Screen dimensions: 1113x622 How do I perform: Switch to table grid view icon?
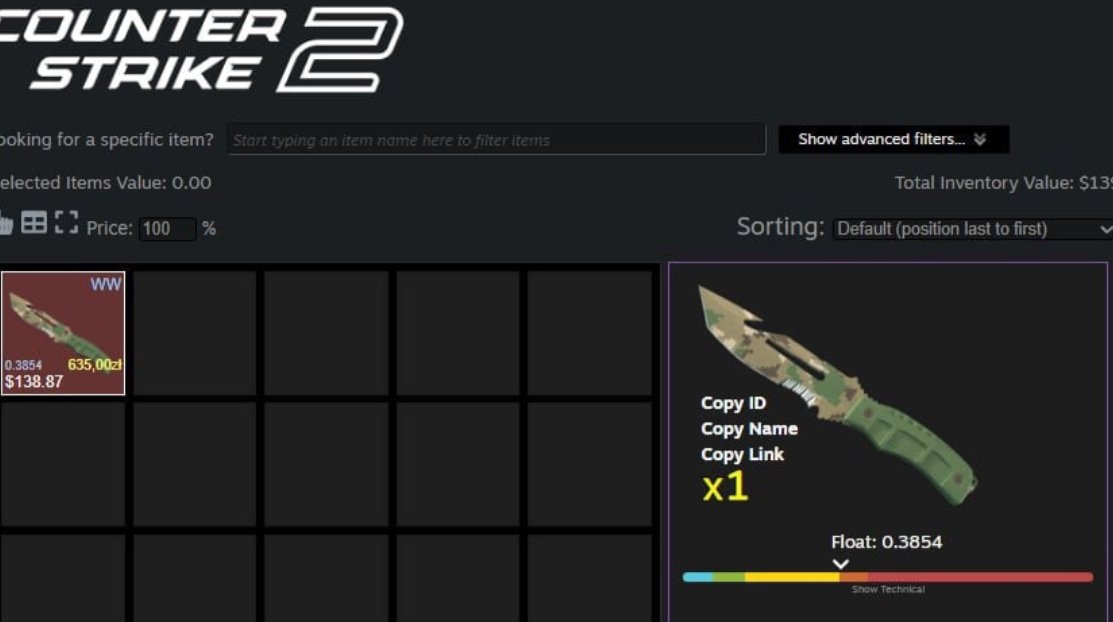click(x=34, y=222)
